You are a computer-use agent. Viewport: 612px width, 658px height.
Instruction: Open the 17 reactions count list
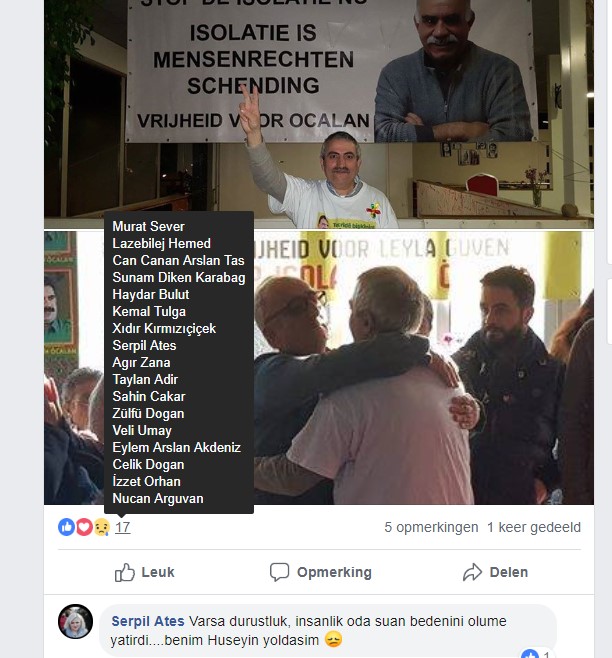pos(123,527)
